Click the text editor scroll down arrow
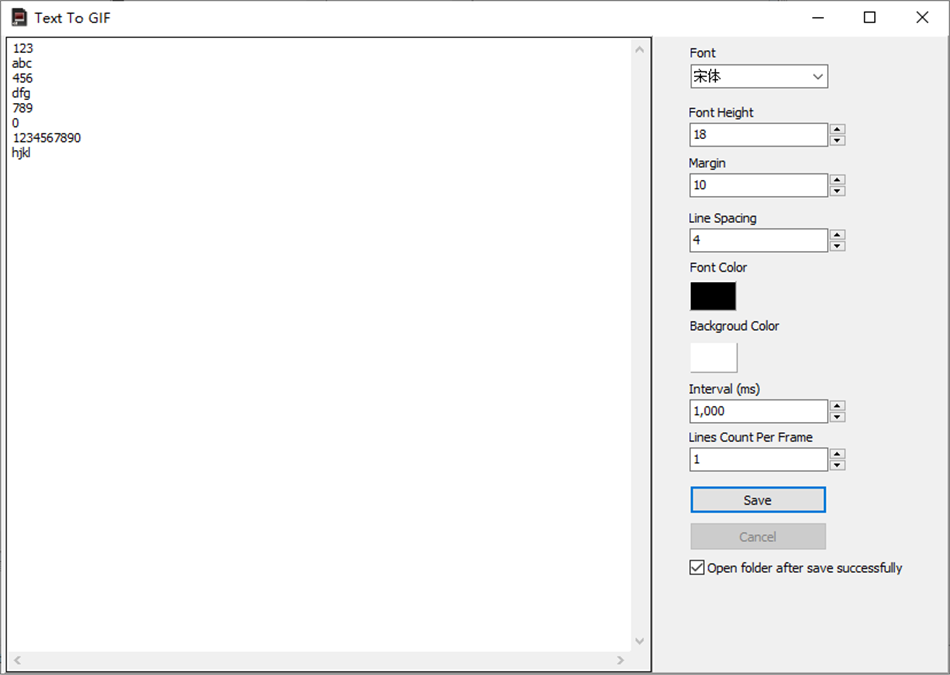 point(639,641)
